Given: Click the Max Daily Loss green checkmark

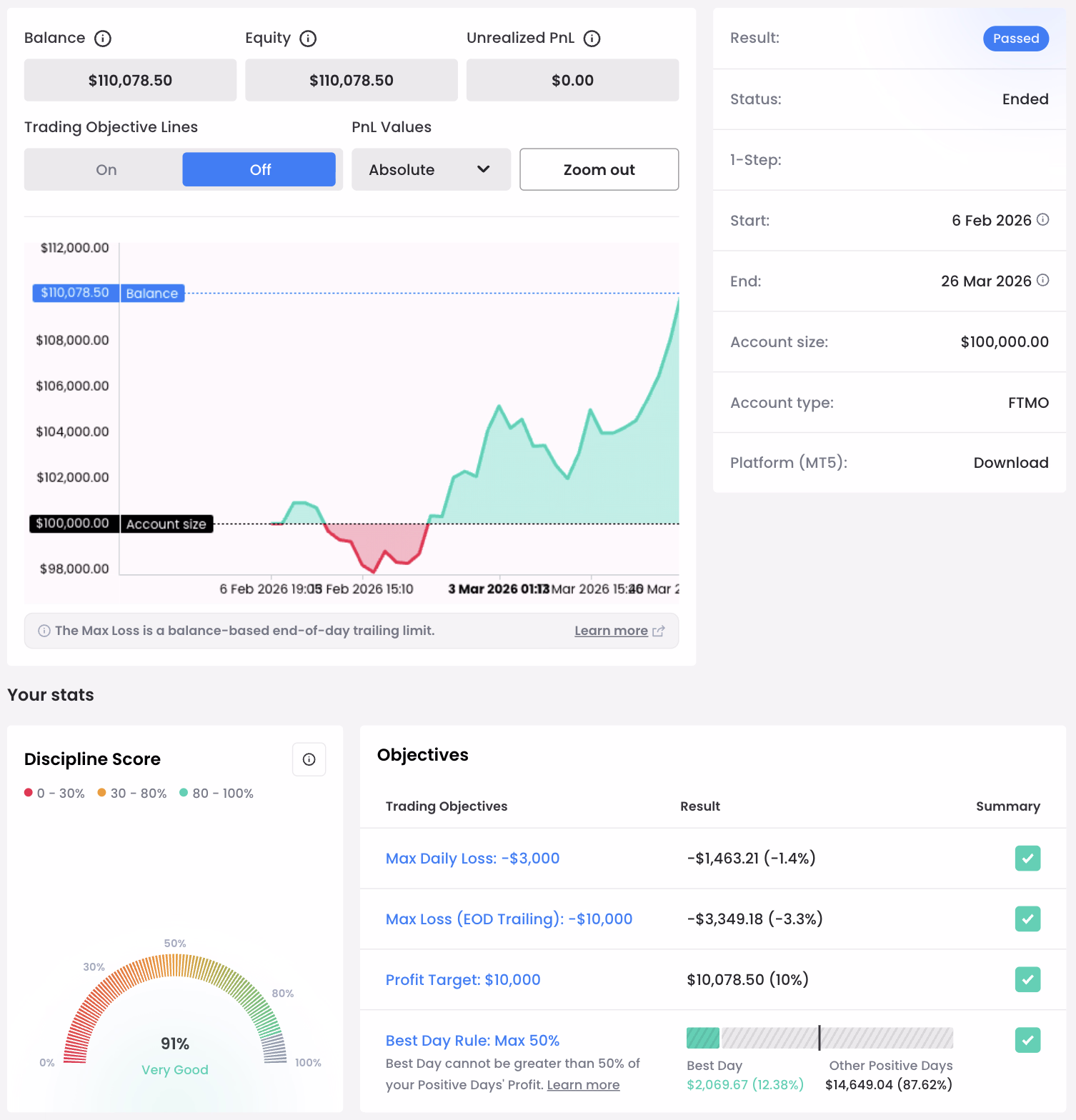Looking at the screenshot, I should (1027, 858).
